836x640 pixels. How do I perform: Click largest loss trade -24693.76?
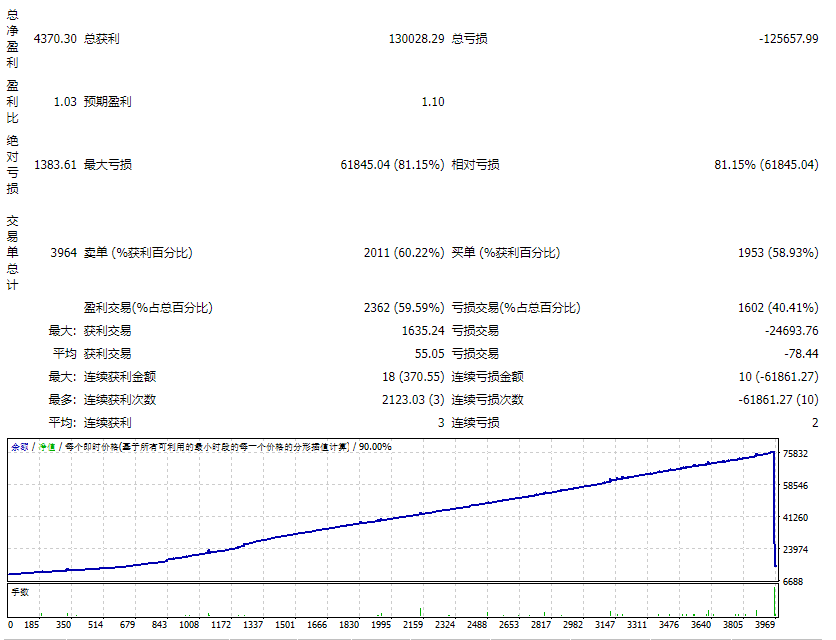[x=792, y=331]
